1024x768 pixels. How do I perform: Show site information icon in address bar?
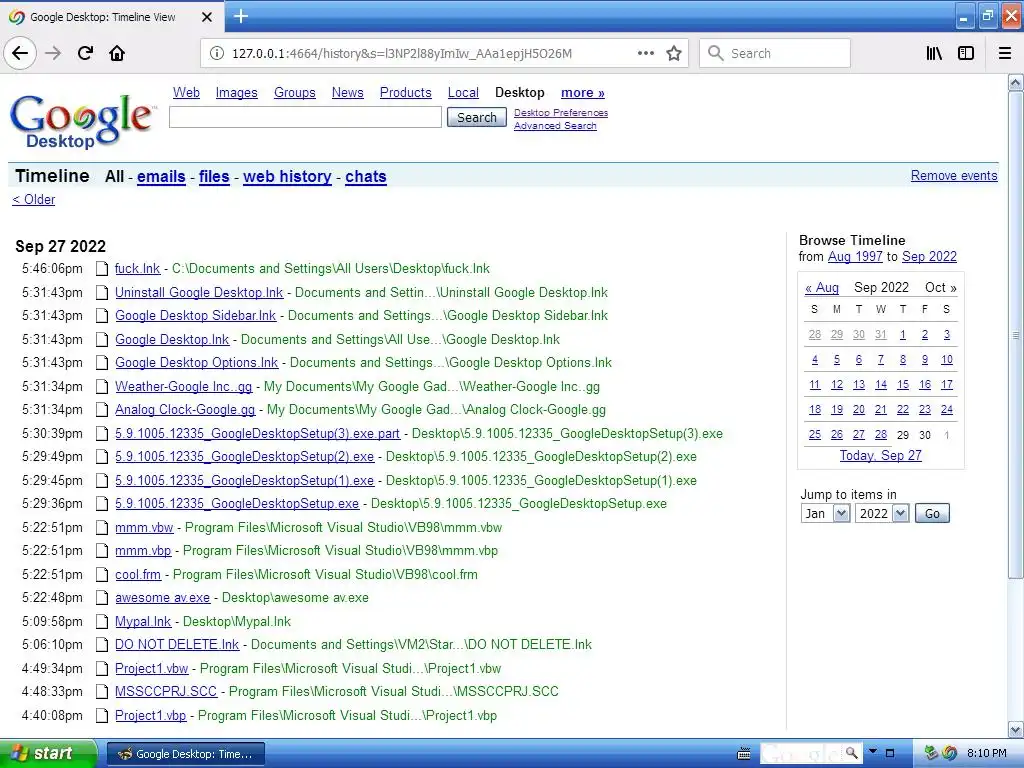216,53
